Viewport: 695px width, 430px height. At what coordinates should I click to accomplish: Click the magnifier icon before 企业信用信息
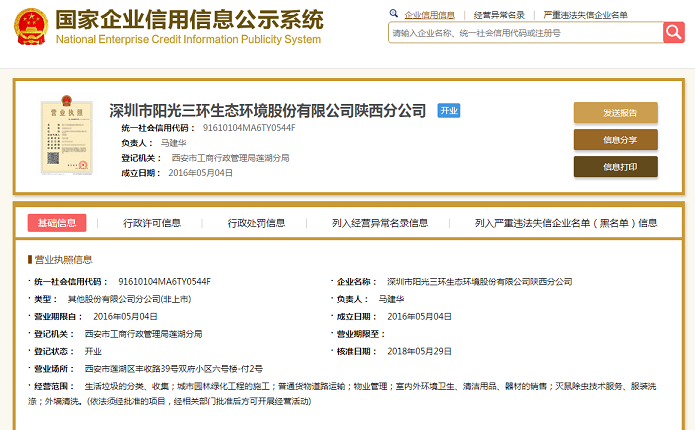pyautogui.click(x=393, y=15)
